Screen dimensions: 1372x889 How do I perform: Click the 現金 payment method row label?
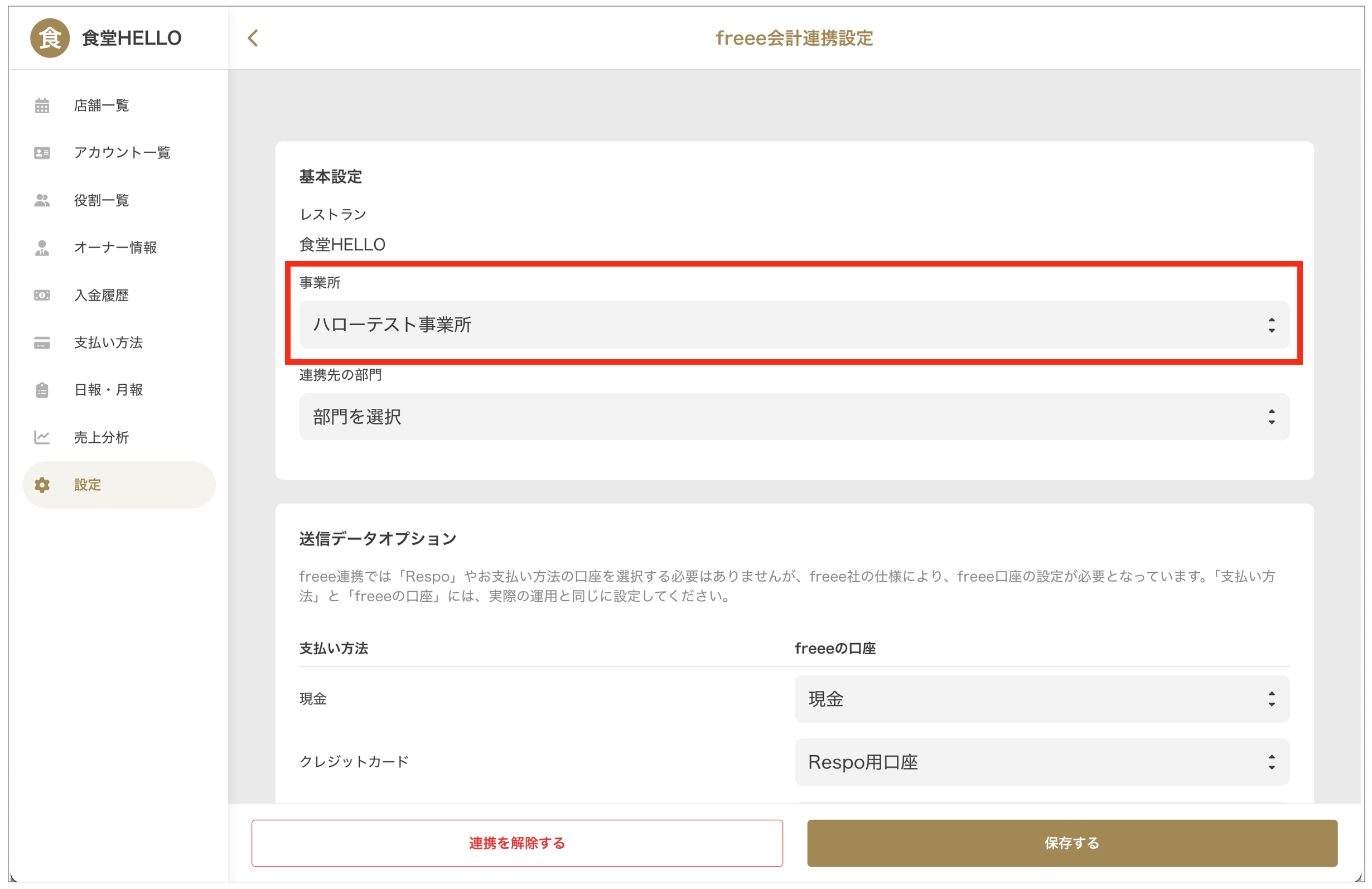point(313,699)
